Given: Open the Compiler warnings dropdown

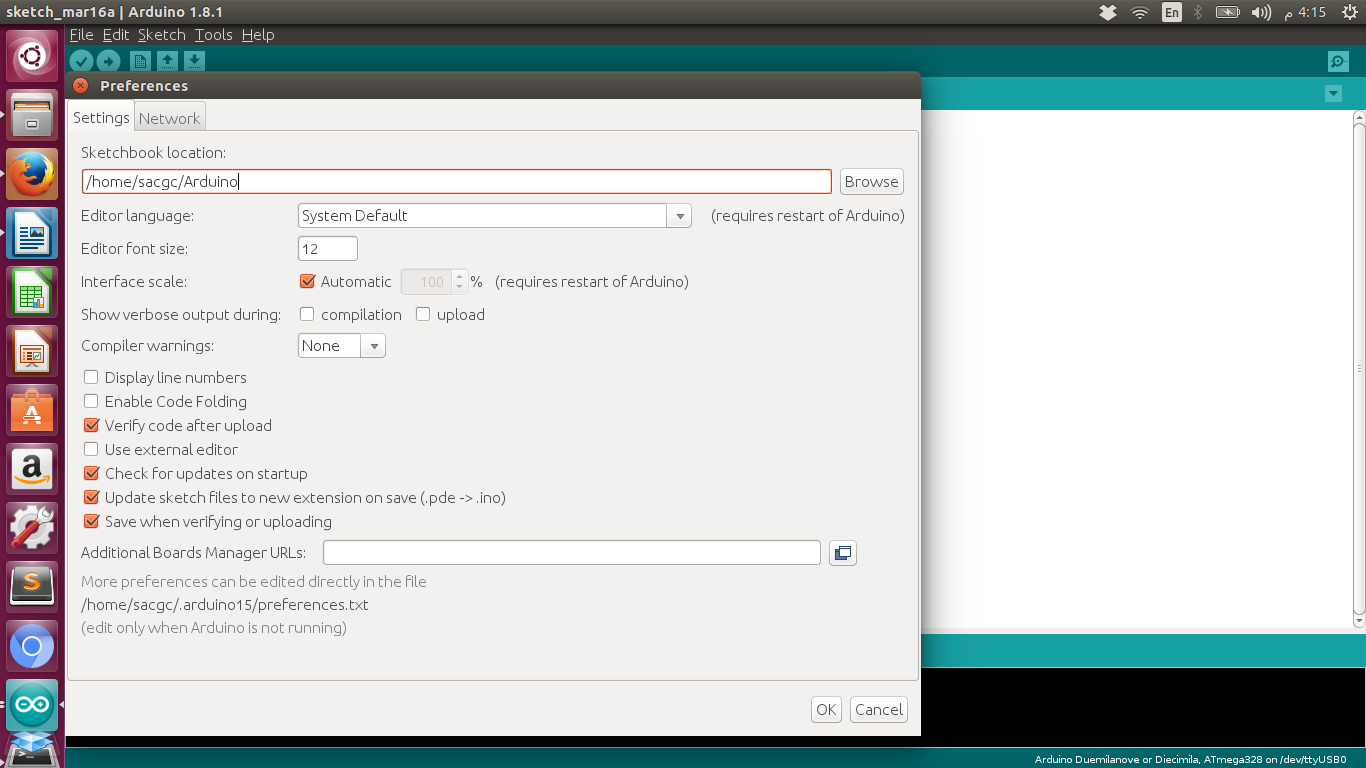Looking at the screenshot, I should click(342, 346).
